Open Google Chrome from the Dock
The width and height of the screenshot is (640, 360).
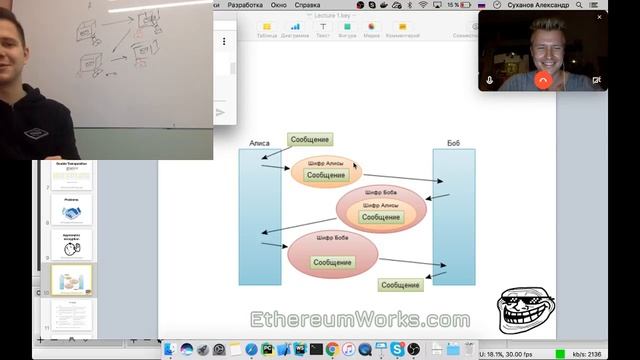click(x=332, y=349)
